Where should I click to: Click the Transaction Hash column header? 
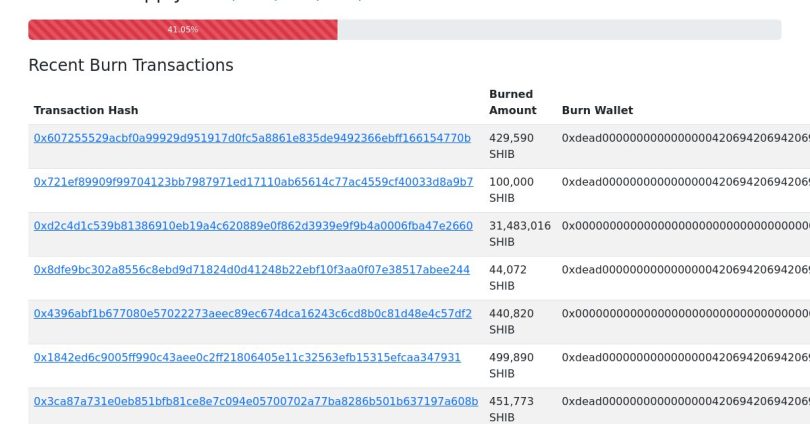[86, 110]
